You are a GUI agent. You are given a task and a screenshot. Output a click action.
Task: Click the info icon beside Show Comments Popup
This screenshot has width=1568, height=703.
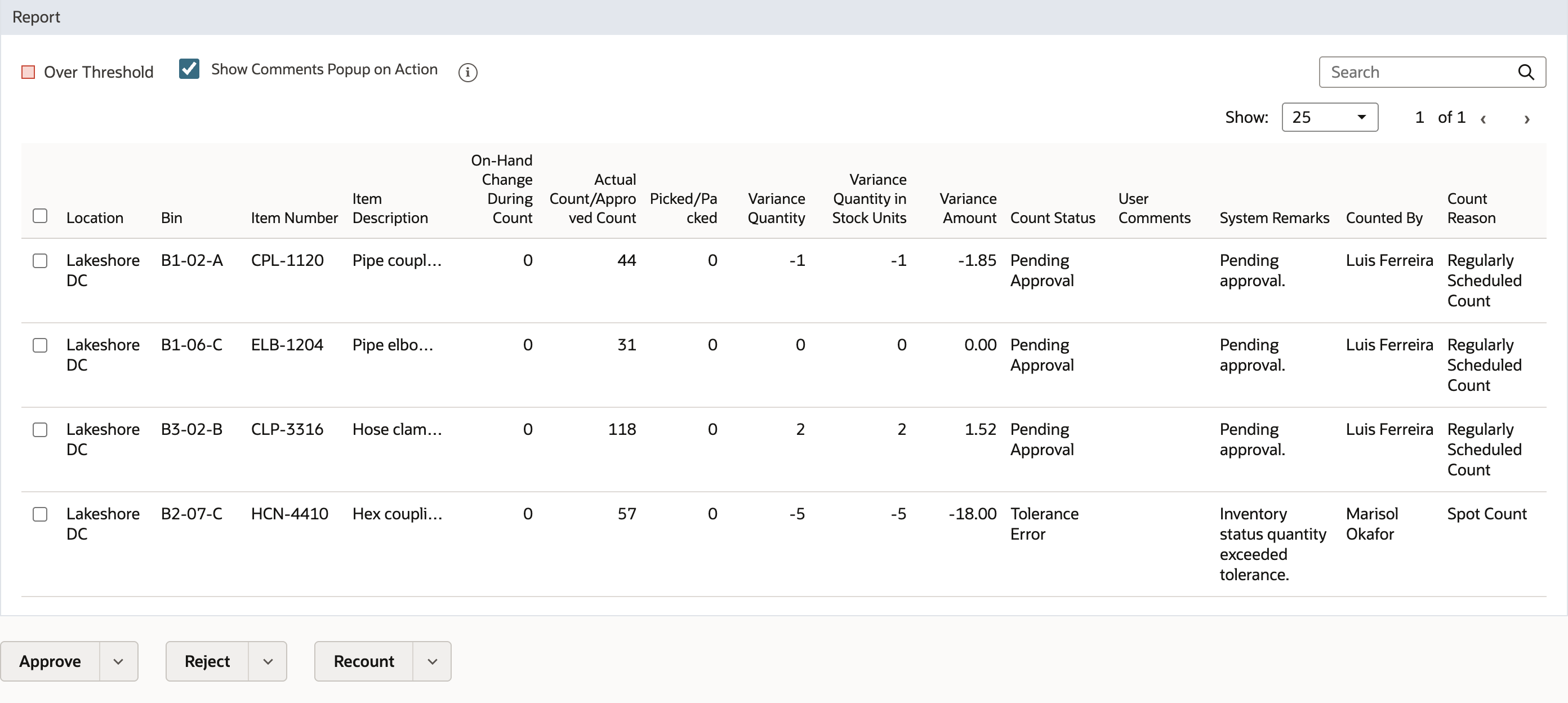click(467, 73)
